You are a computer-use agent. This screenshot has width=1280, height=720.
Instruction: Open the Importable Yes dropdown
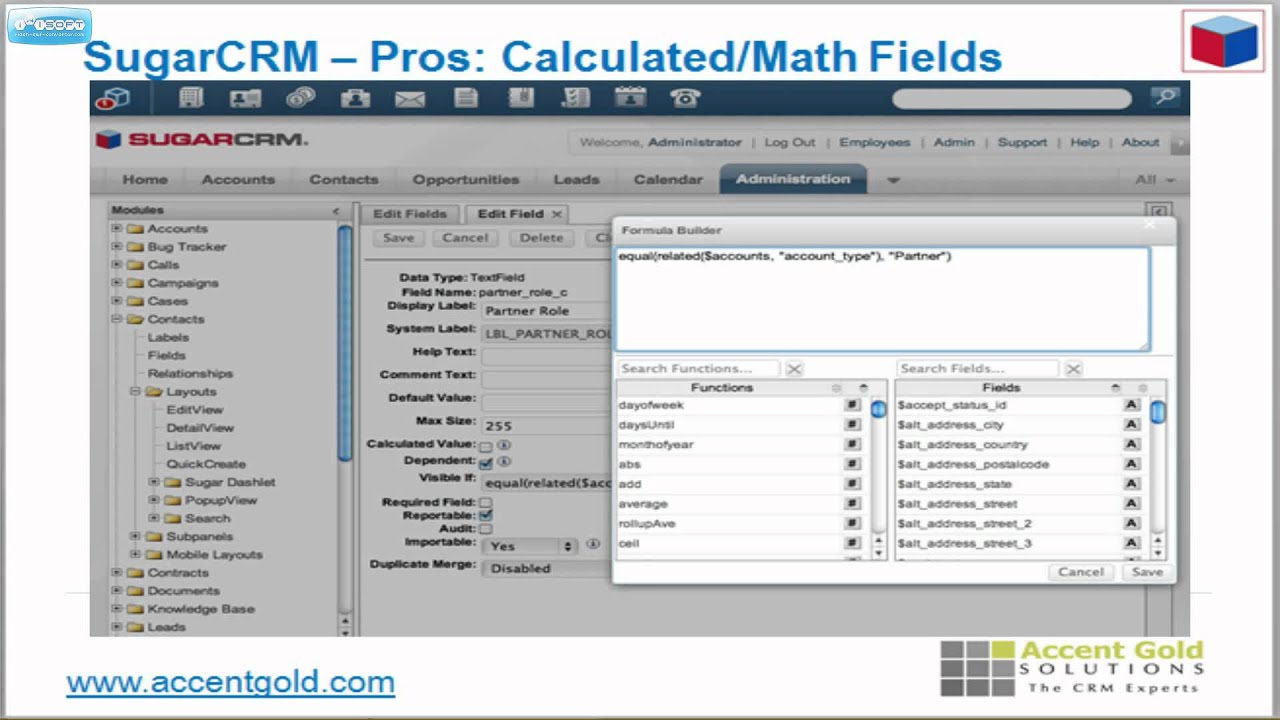point(531,546)
